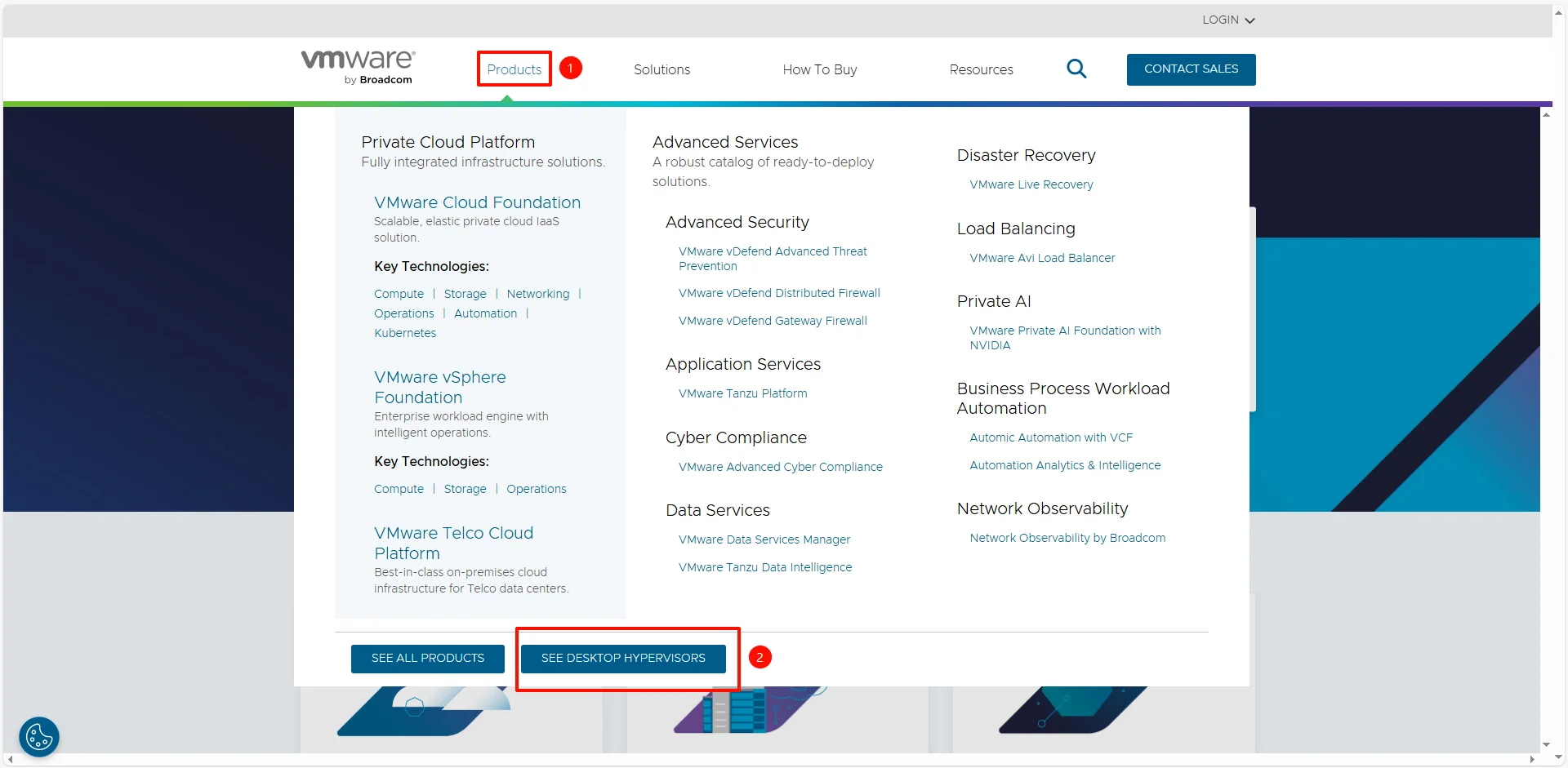This screenshot has width=1568, height=768.
Task: Open the Products menu
Action: coord(514,69)
